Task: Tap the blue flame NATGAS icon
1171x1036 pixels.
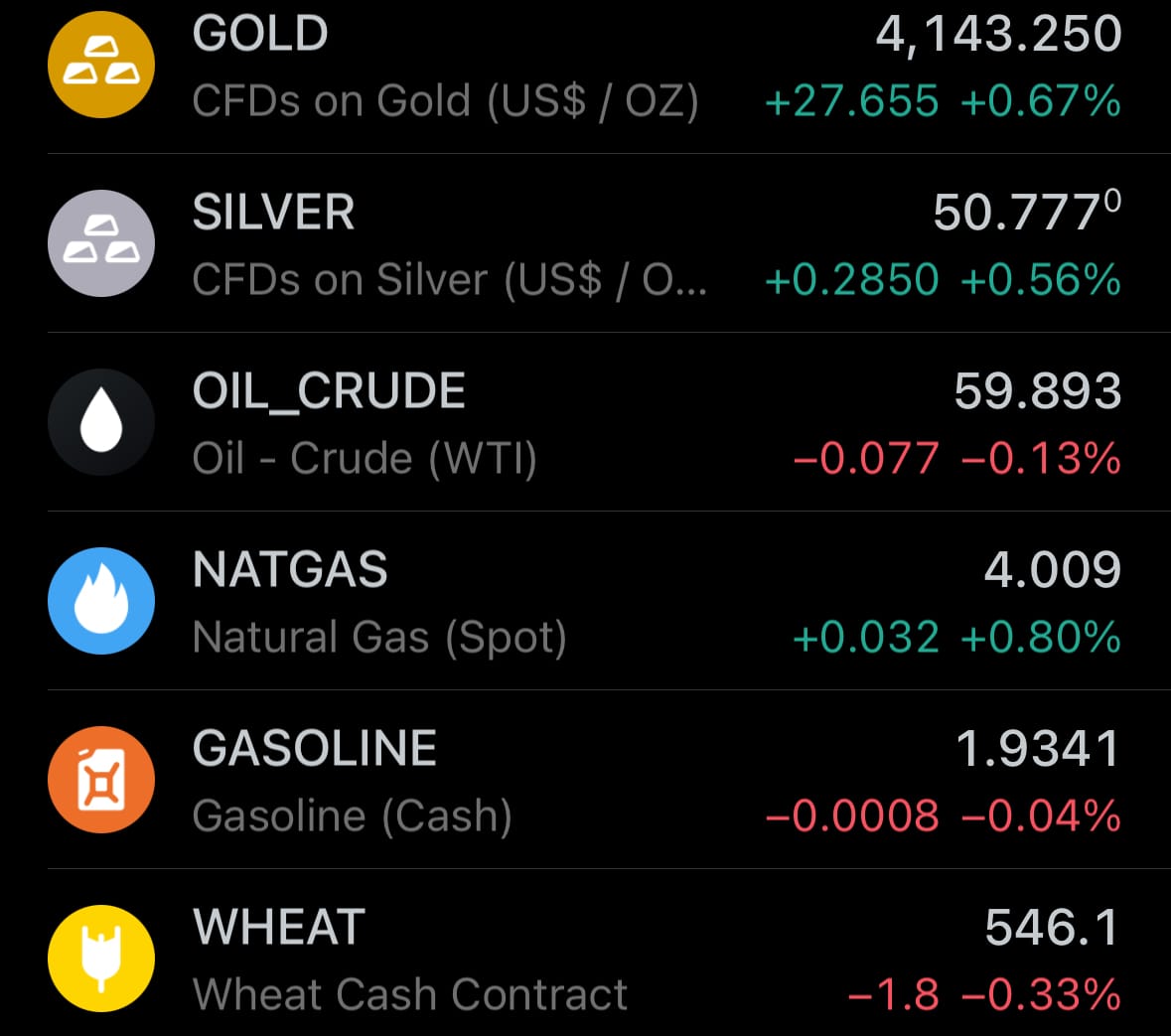Action: (101, 601)
